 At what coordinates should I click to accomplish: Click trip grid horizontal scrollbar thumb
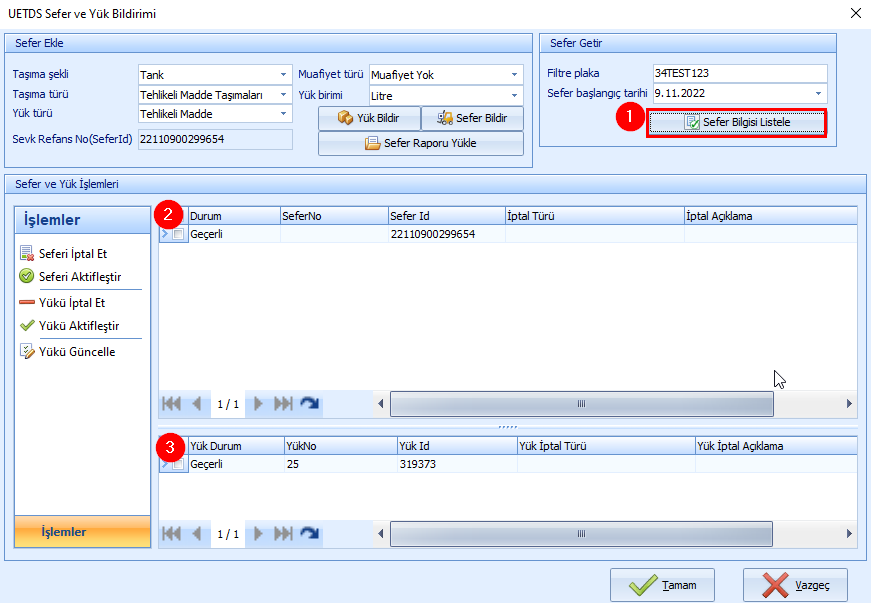coord(582,404)
